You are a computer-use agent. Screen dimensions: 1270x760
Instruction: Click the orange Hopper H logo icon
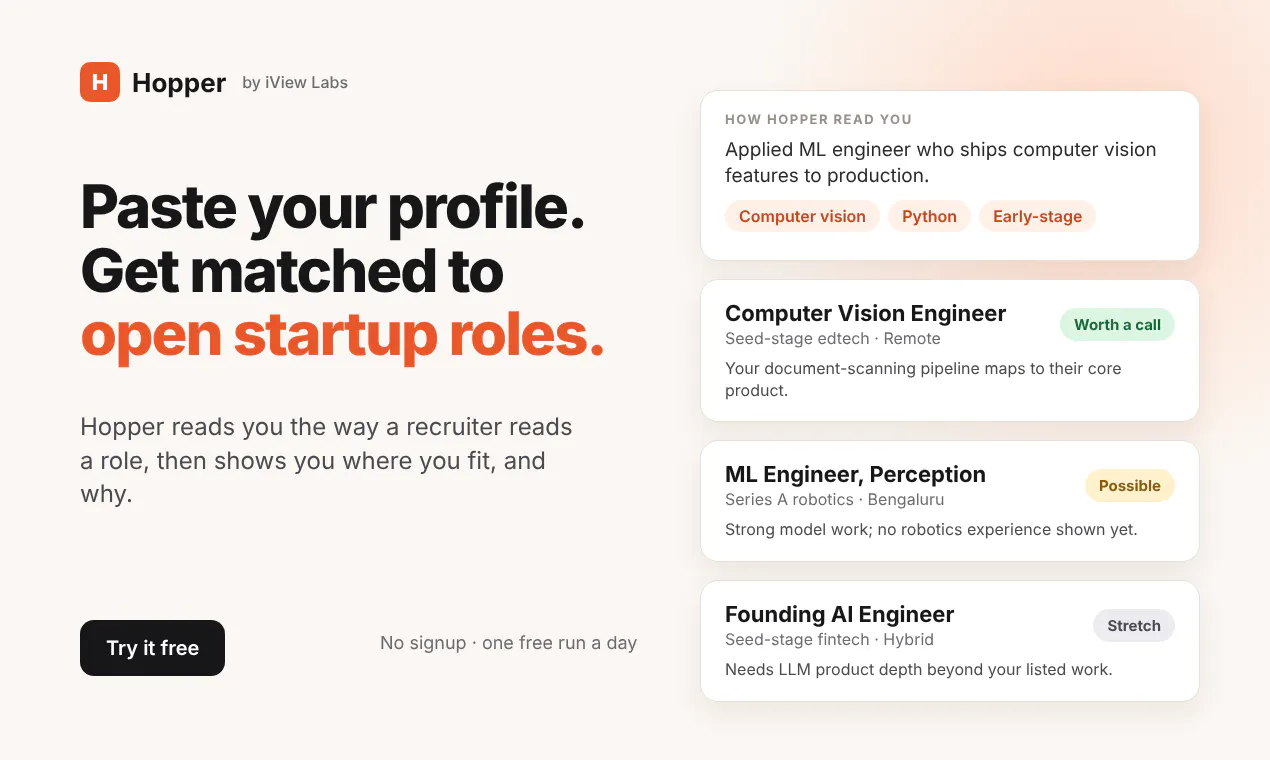(100, 82)
